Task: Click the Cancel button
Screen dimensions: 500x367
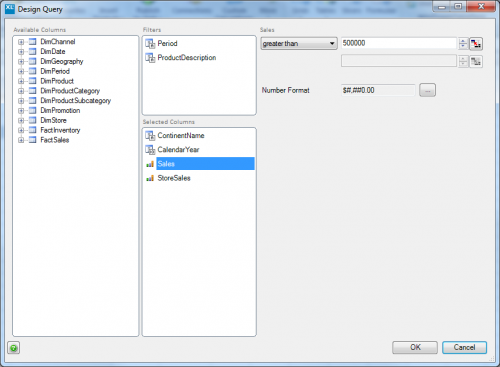Action: pos(464,347)
